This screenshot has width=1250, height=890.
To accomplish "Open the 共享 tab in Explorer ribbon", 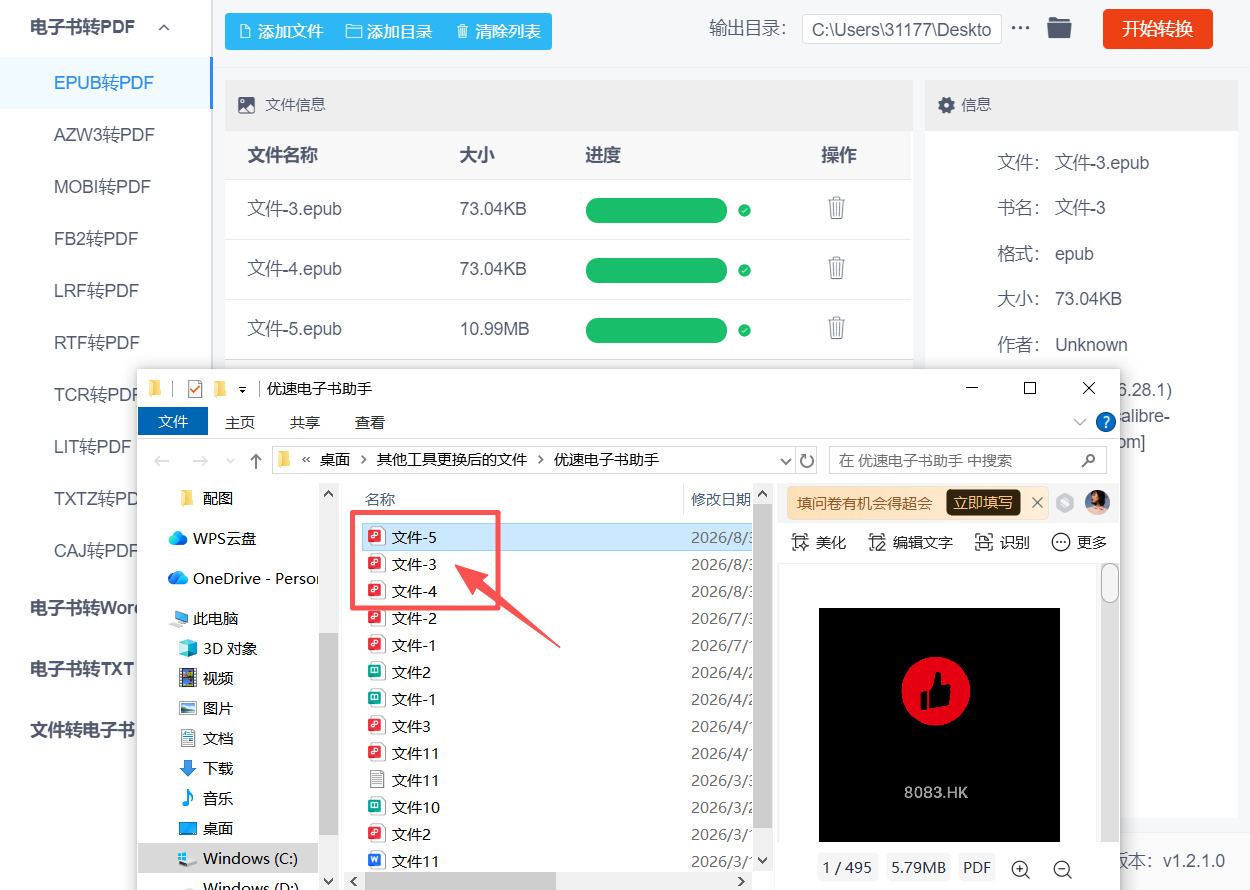I will 305,423.
